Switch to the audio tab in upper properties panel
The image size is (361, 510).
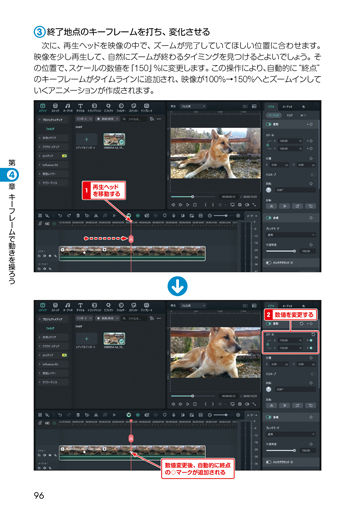tap(287, 107)
